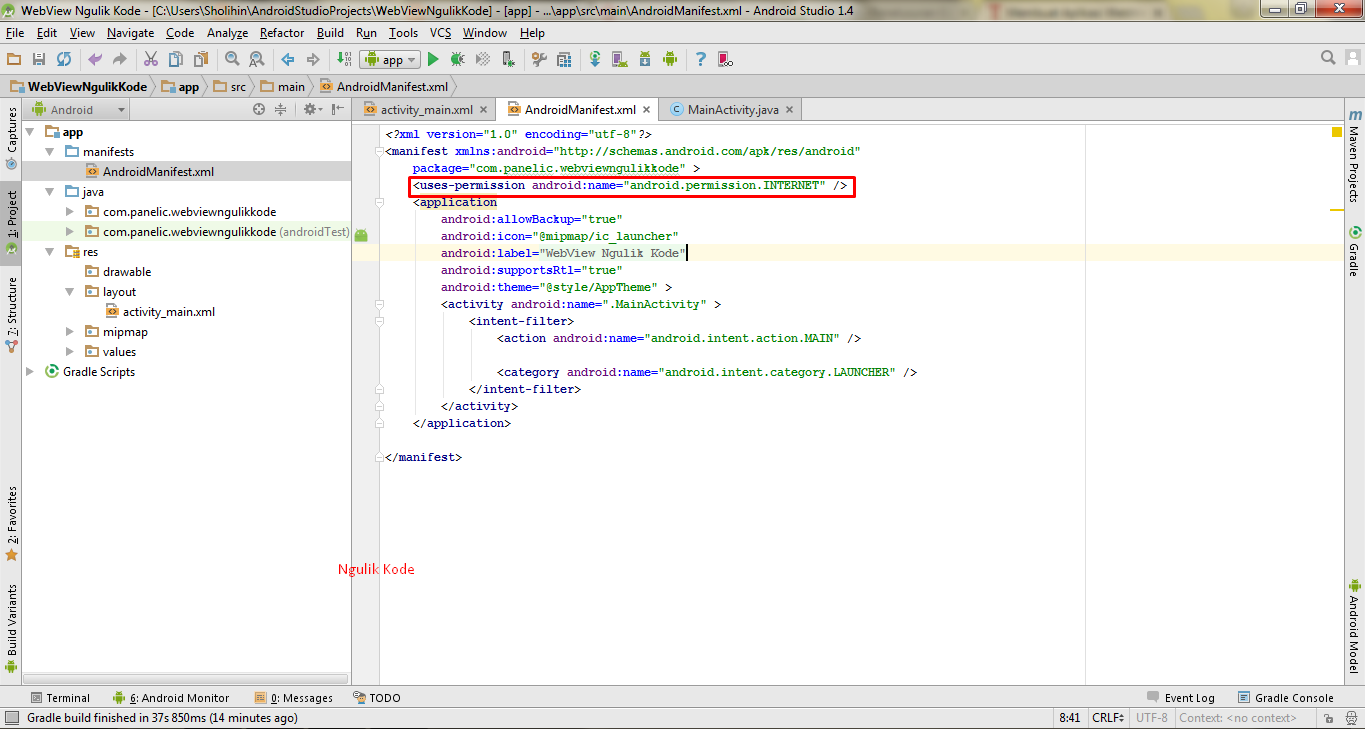Click Collapse All icon in Project panel
Image resolution: width=1365 pixels, height=729 pixels.
(281, 109)
